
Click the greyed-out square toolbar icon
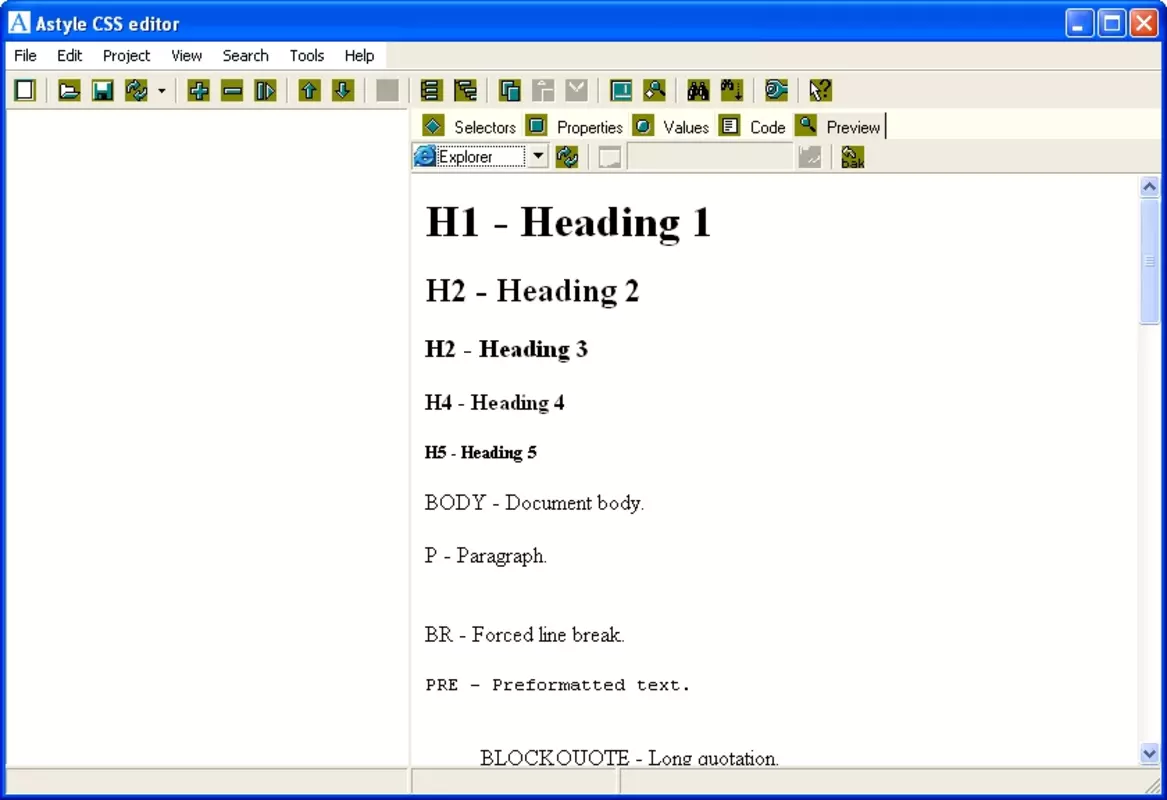tap(387, 91)
